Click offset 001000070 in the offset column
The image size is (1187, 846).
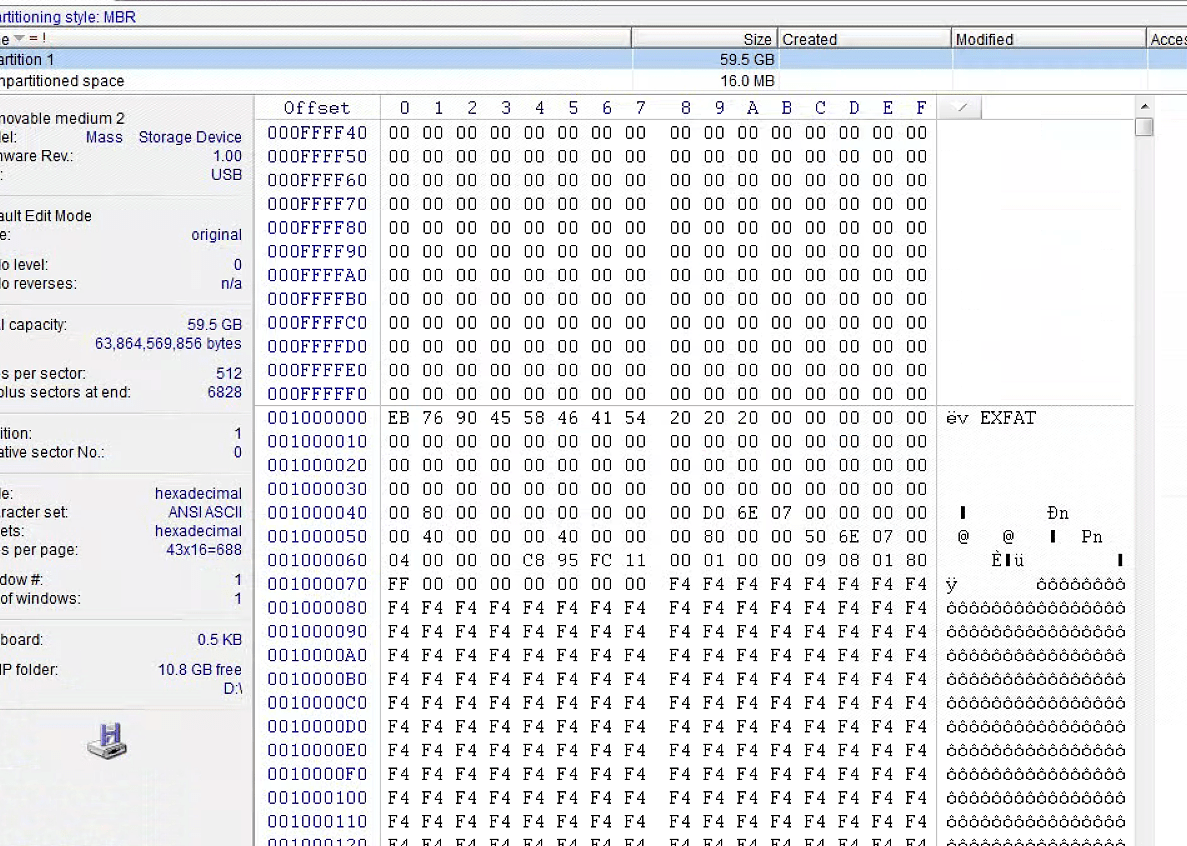pos(317,584)
